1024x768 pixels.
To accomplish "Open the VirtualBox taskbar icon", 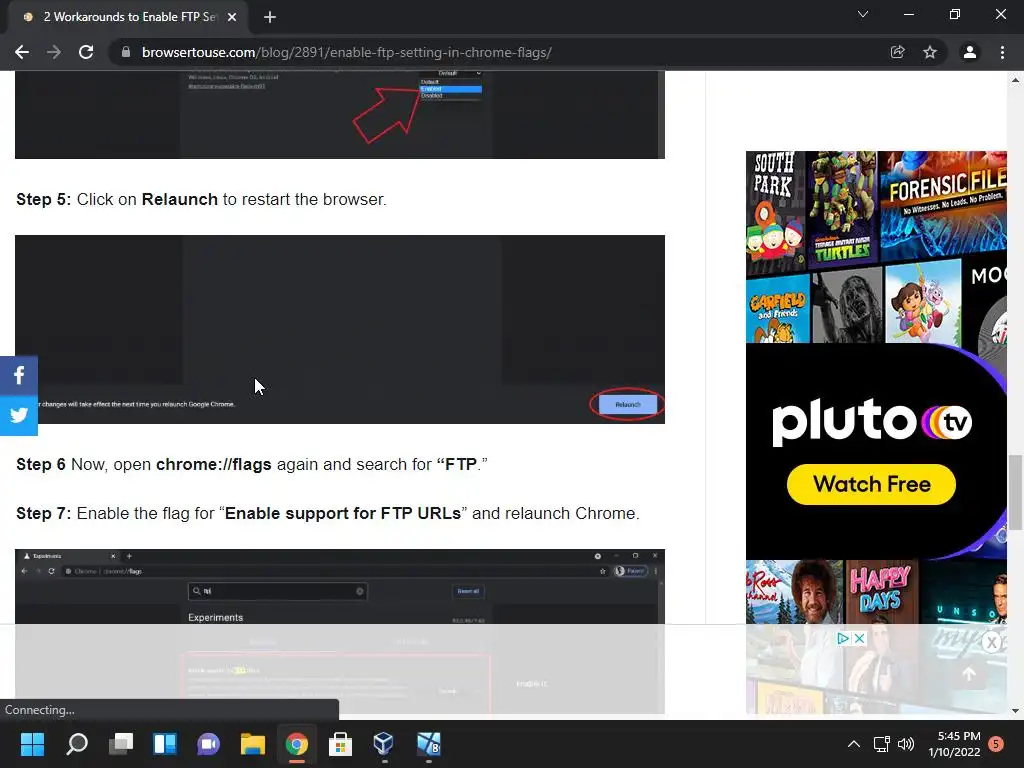I will pos(384,744).
